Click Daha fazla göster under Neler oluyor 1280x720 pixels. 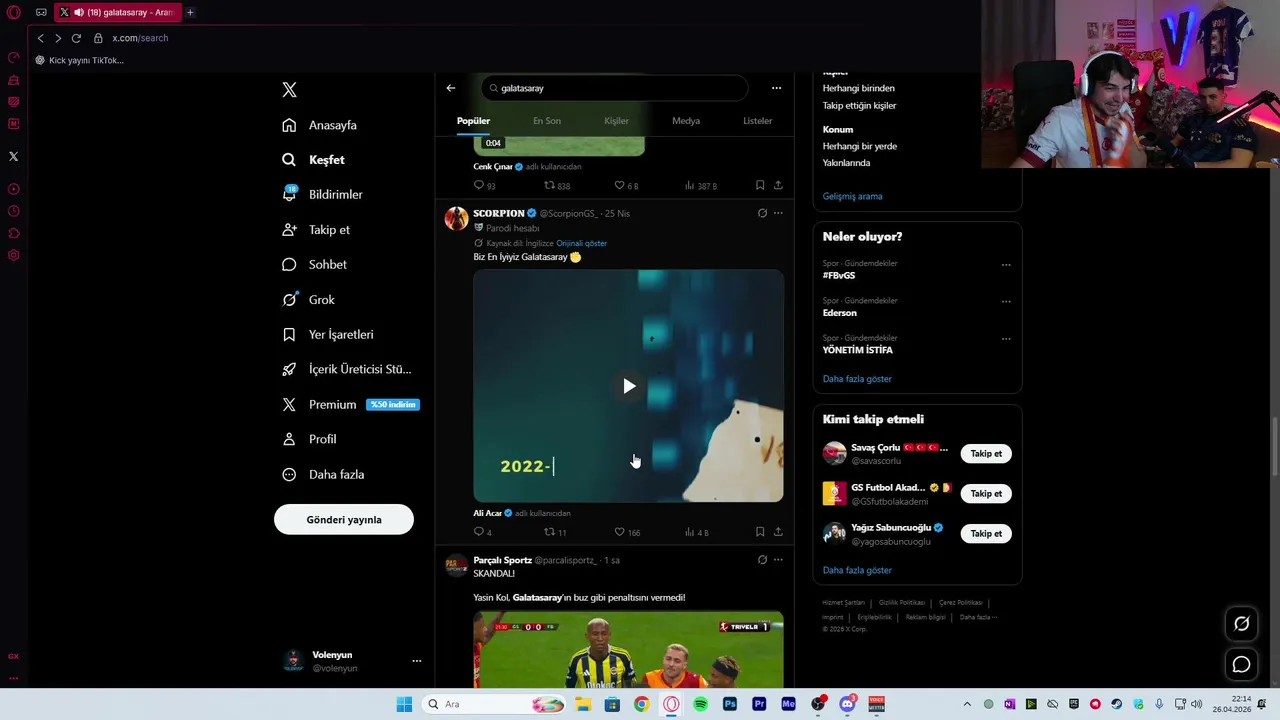[857, 379]
